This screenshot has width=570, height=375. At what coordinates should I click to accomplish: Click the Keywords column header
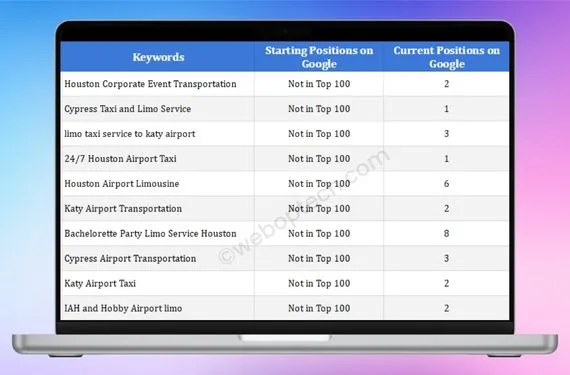pyautogui.click(x=158, y=57)
